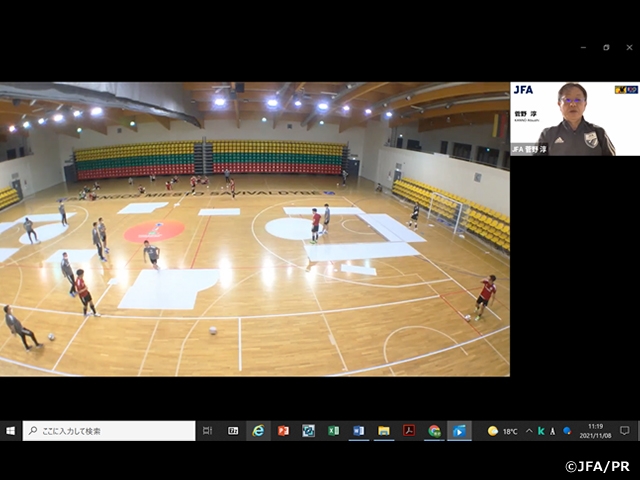Open the Windows Start menu
Screen dimensions: 640x480
(11, 431)
